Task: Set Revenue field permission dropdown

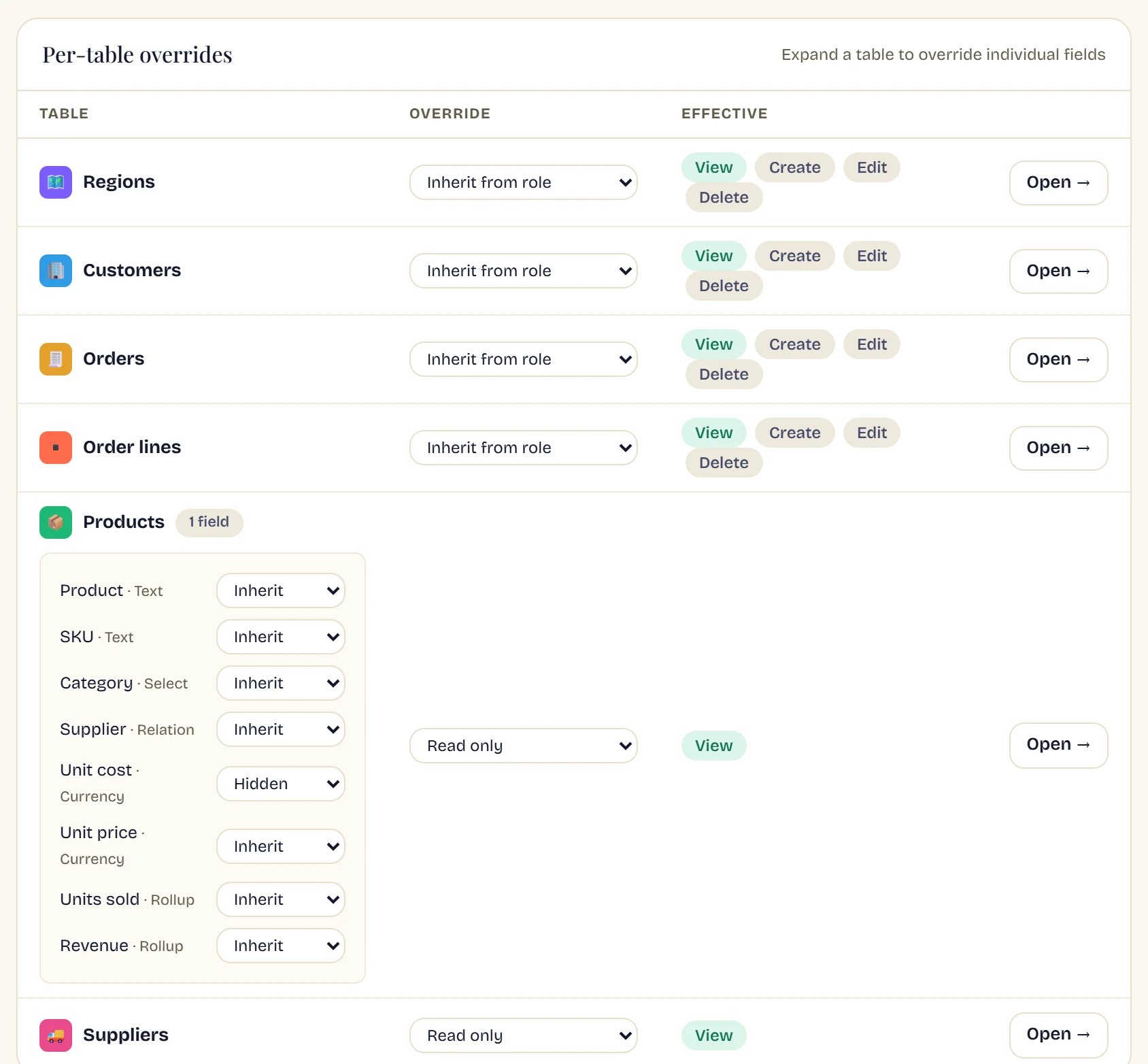Action: [281, 946]
